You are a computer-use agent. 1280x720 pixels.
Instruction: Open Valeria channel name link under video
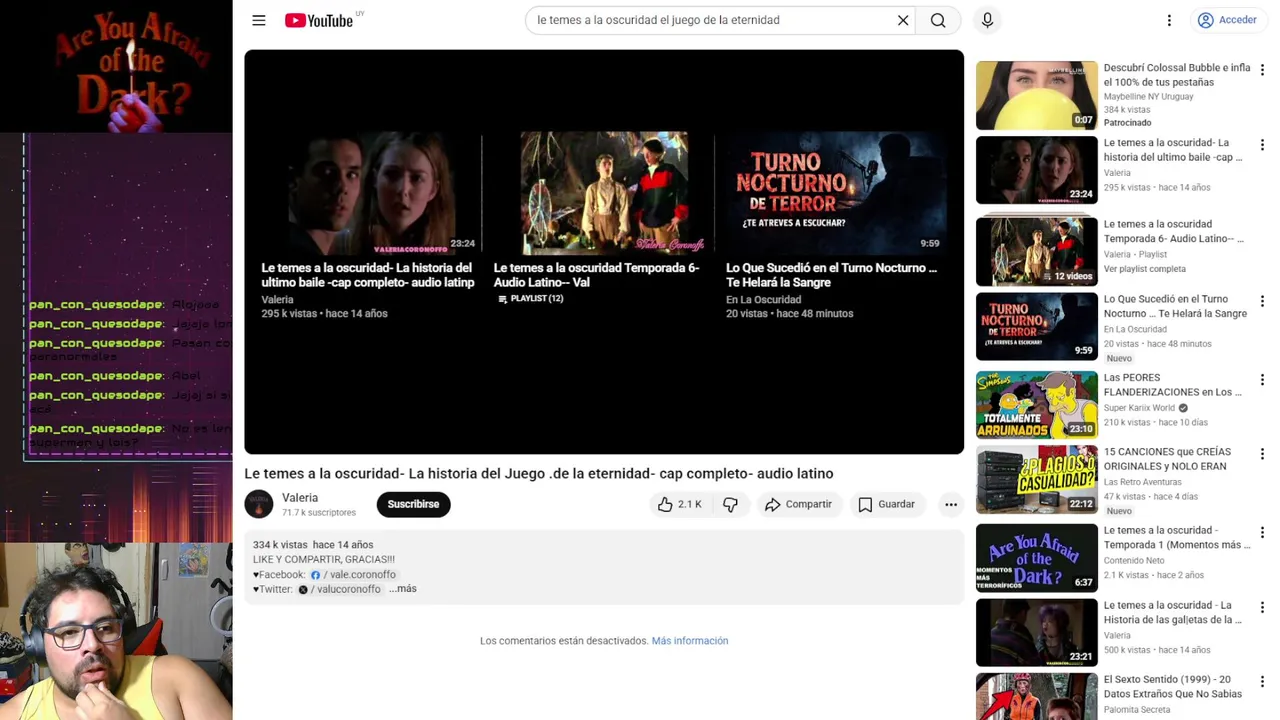tap(300, 498)
